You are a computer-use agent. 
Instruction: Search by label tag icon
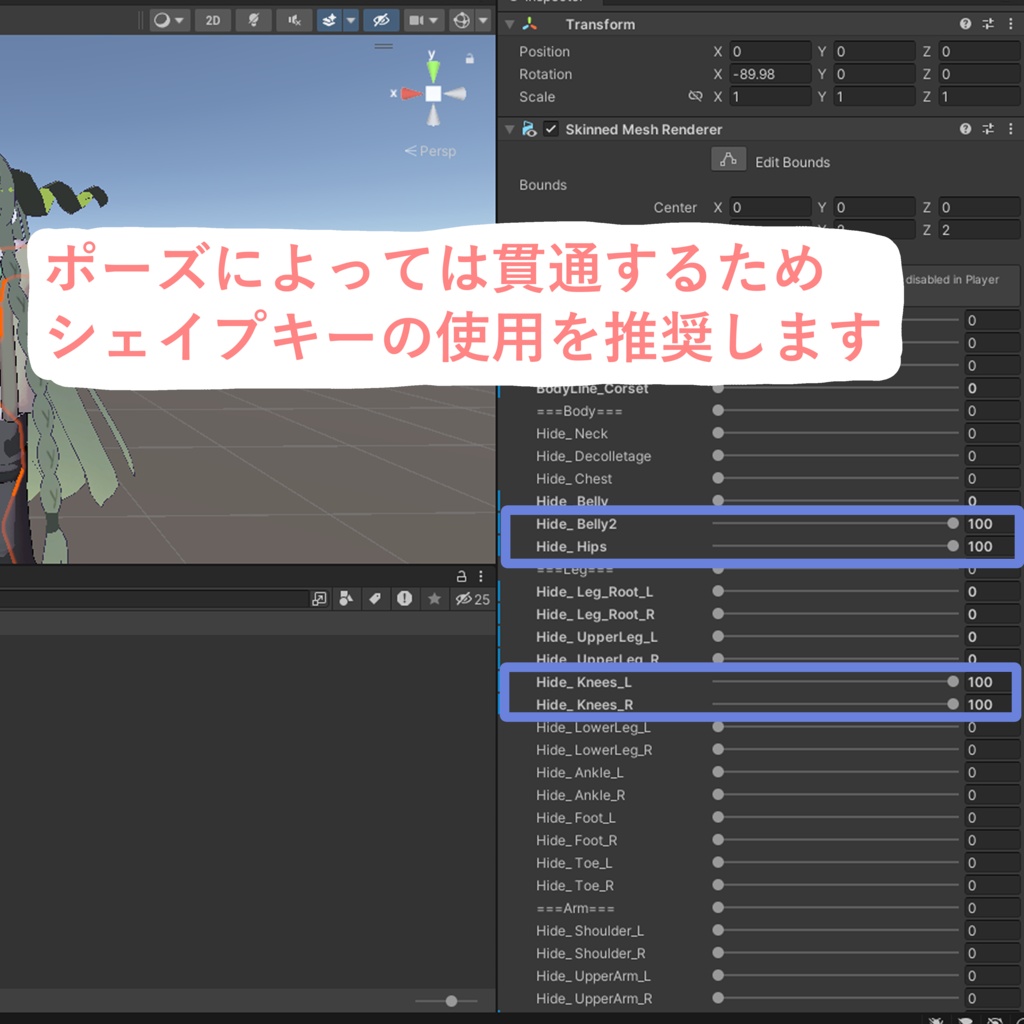pyautogui.click(x=375, y=599)
